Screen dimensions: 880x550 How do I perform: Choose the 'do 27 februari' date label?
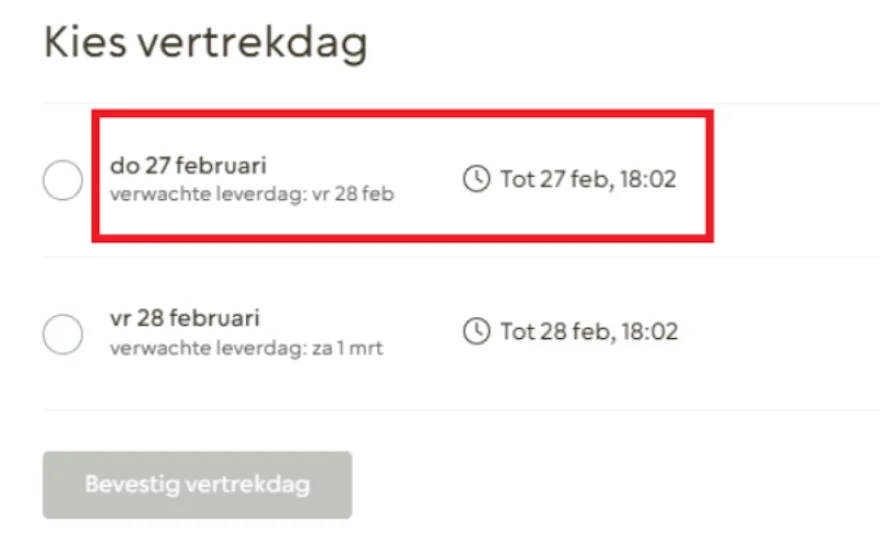(x=188, y=166)
